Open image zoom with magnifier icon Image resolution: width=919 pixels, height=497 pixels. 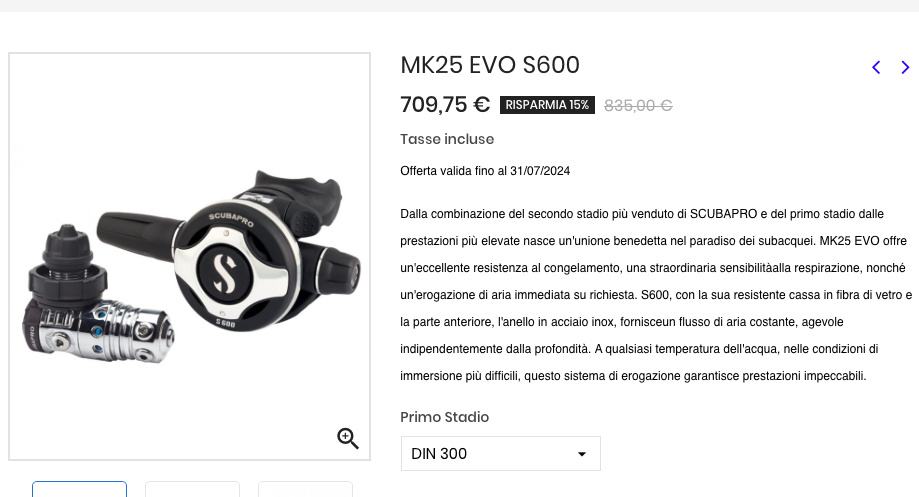[348, 438]
